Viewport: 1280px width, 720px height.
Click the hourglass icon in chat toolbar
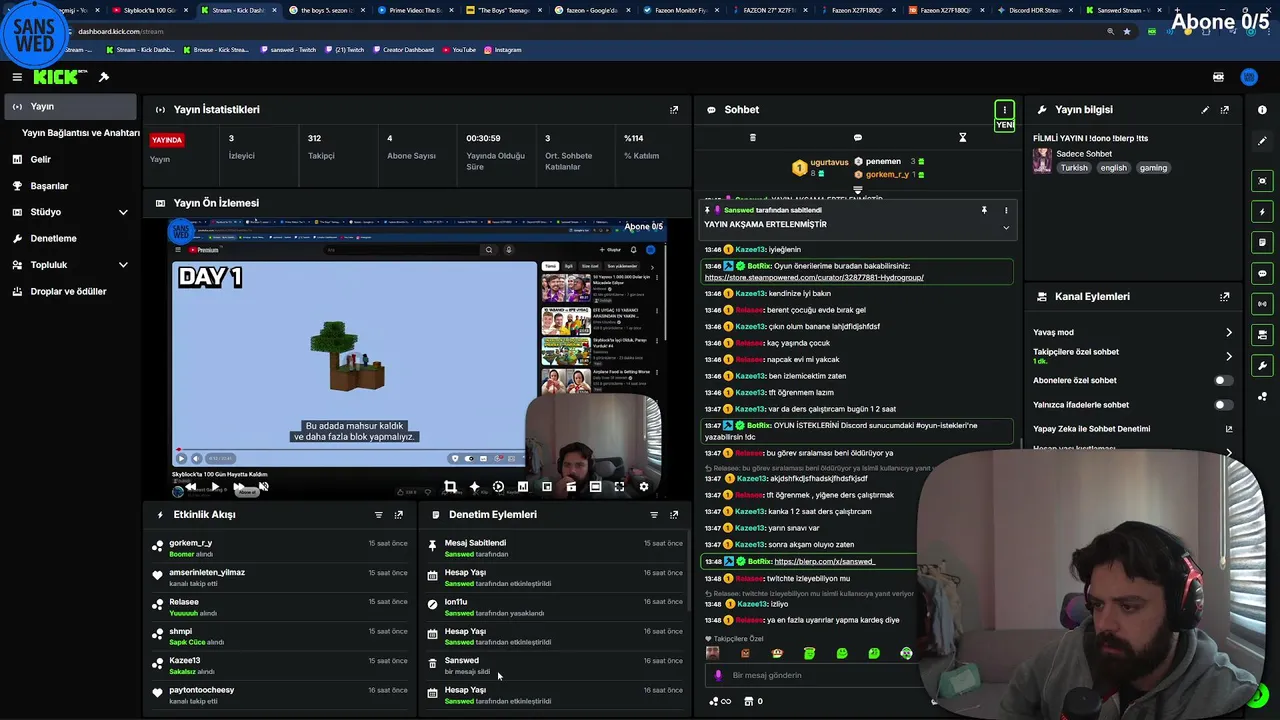[x=963, y=137]
